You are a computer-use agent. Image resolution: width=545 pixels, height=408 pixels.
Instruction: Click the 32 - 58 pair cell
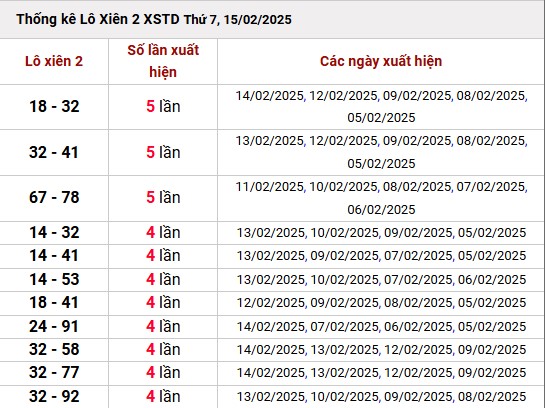tap(54, 349)
